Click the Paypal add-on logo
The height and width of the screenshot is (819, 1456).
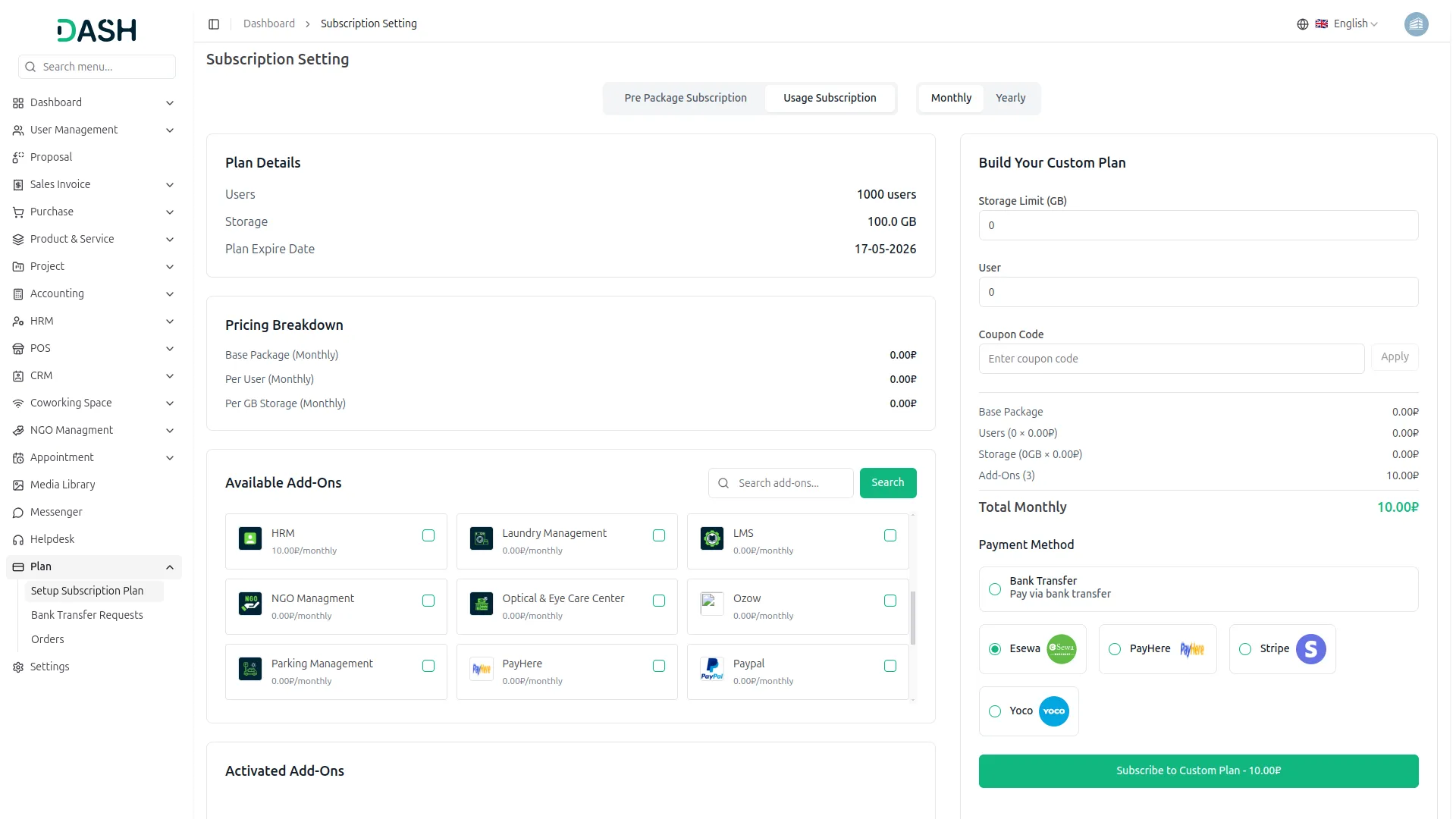click(711, 669)
